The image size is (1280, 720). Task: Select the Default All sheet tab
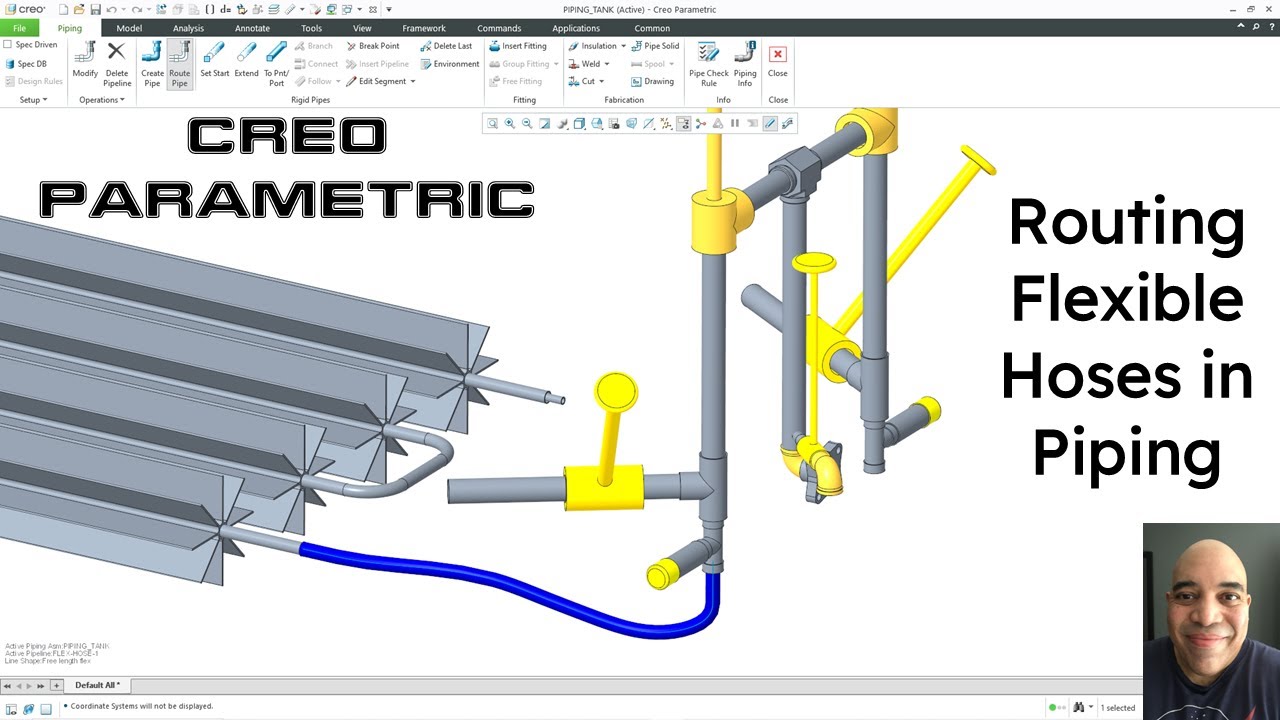click(98, 685)
